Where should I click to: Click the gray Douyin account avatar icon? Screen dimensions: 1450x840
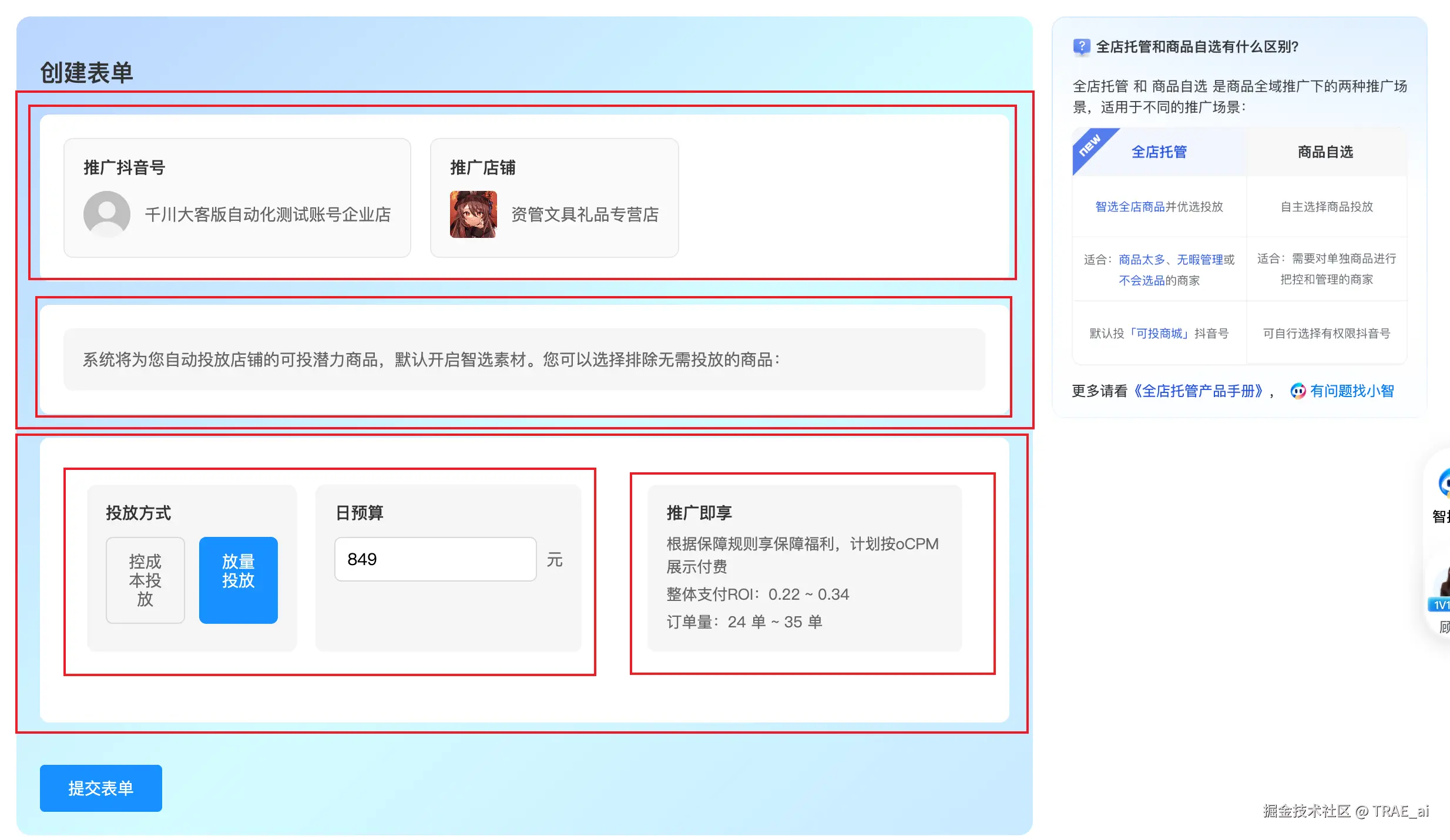pos(106,214)
